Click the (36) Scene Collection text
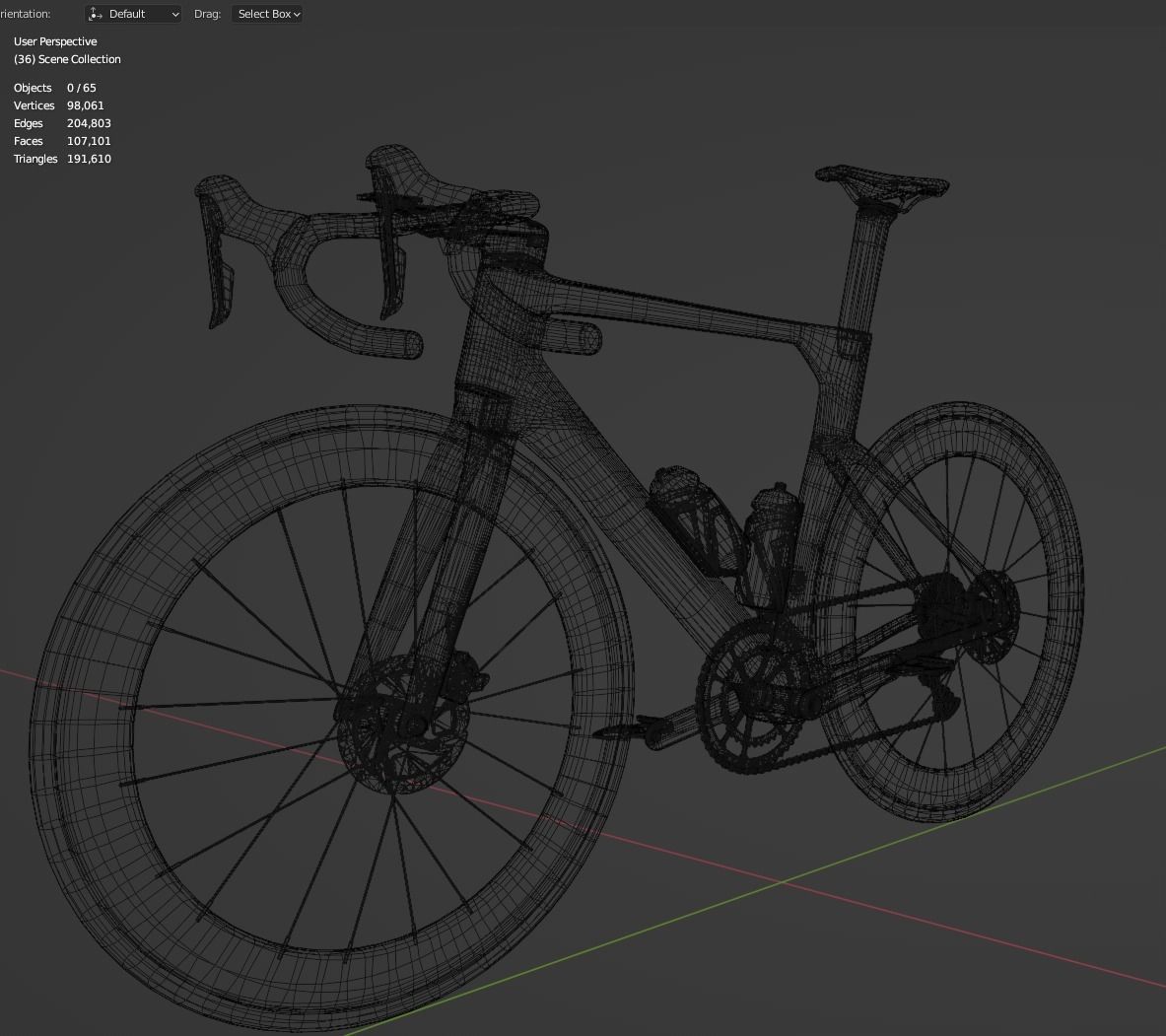This screenshot has width=1166, height=1036. pyautogui.click(x=67, y=59)
